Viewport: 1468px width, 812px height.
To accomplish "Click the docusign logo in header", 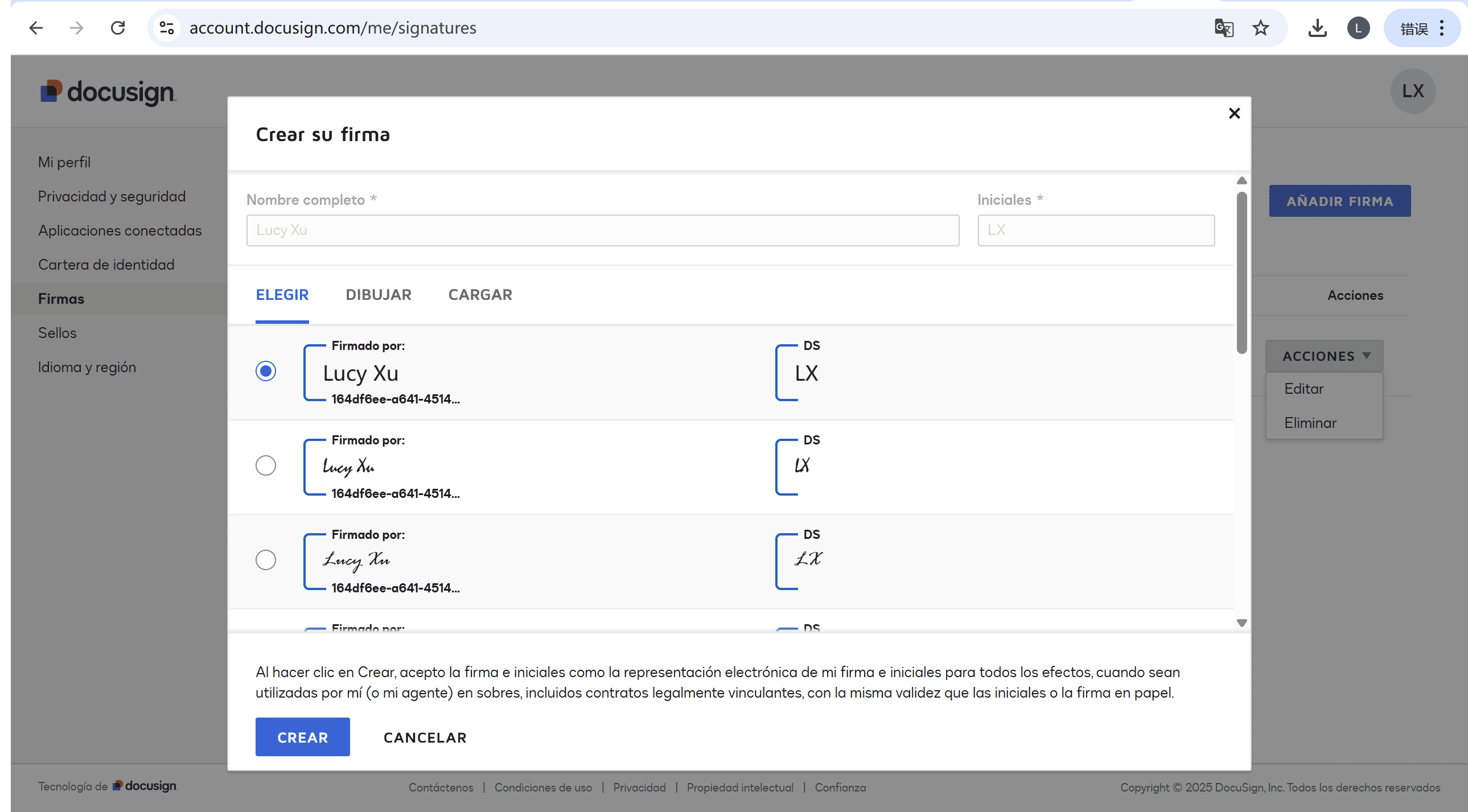I will click(x=108, y=92).
